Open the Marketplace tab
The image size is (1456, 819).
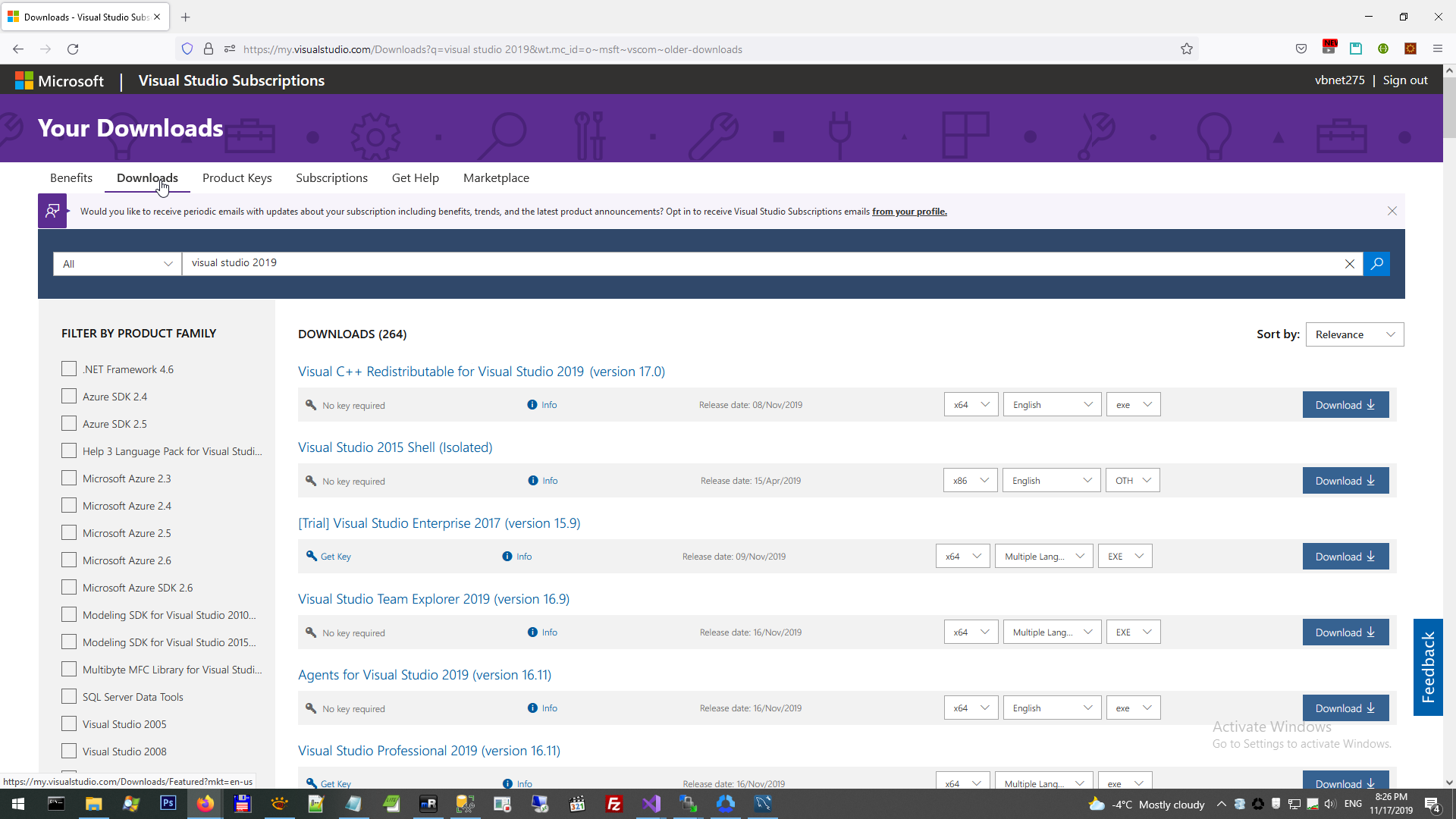click(x=496, y=177)
